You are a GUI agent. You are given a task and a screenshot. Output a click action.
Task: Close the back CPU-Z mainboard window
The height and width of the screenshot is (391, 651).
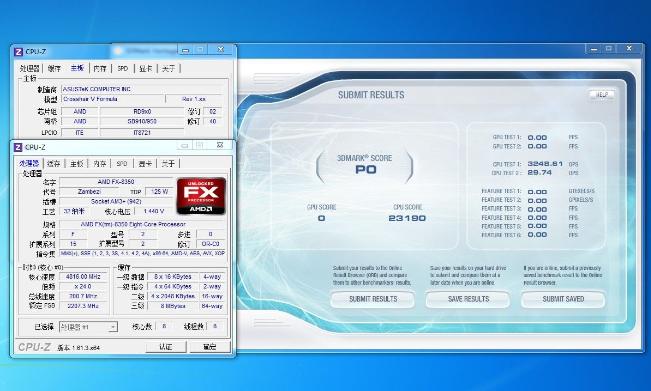221,49
